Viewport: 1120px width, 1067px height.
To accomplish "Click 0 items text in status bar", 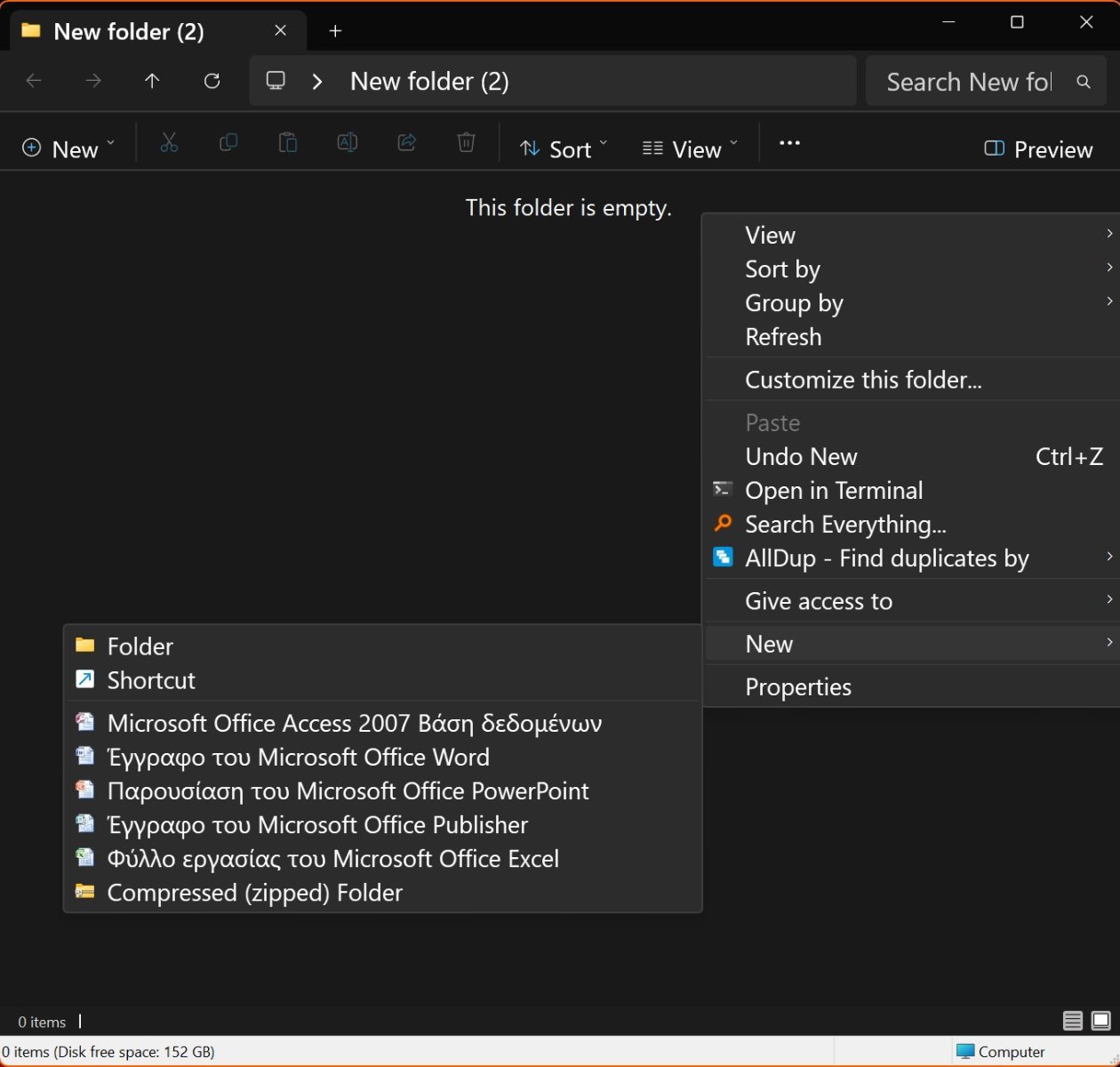I will pyautogui.click(x=42, y=1022).
